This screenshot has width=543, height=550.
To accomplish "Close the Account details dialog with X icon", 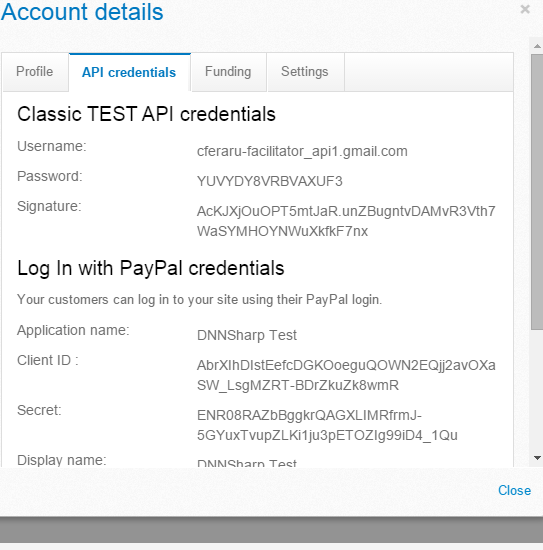I will (525, 9).
